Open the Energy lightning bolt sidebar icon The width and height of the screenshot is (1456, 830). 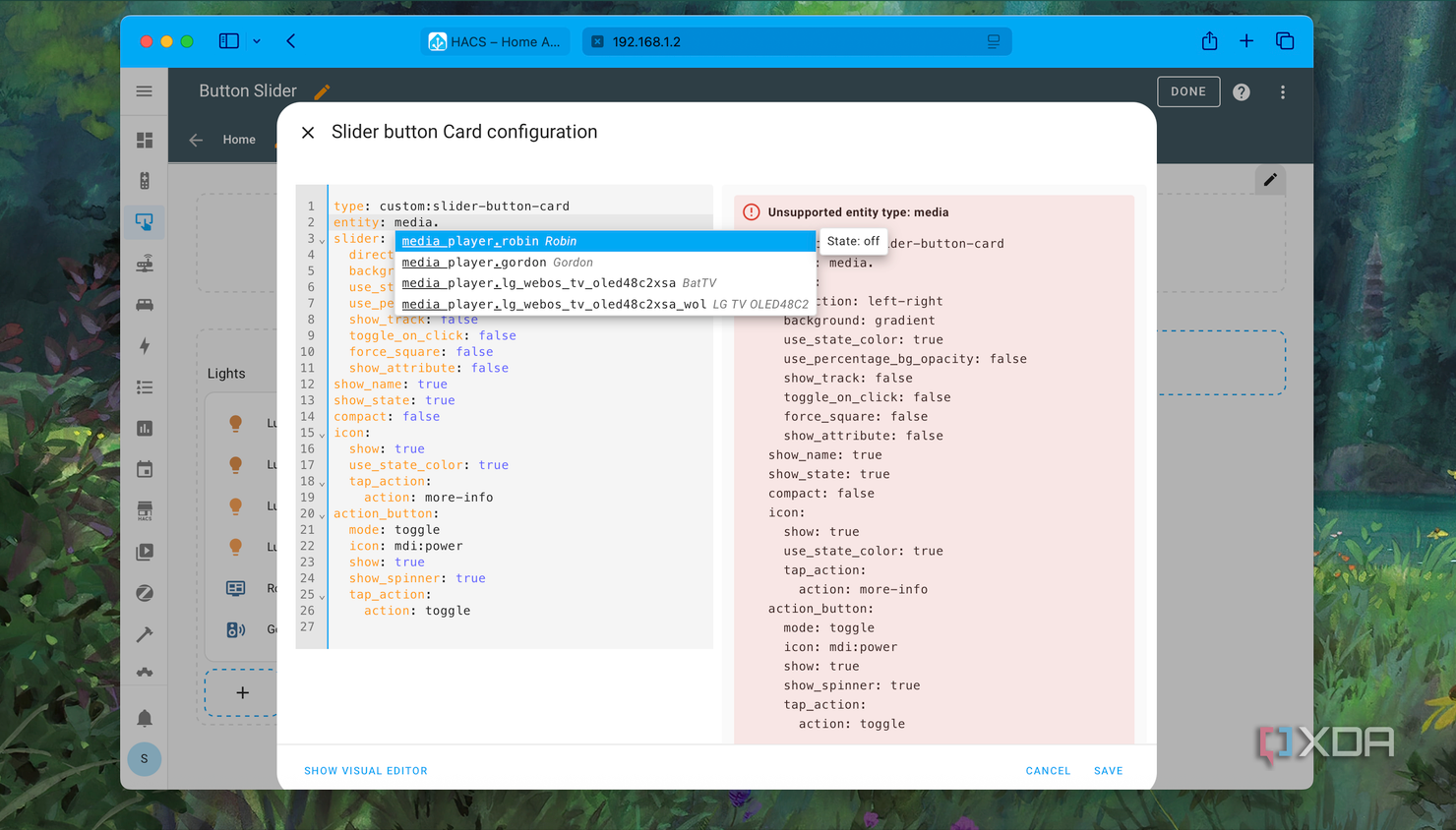point(145,346)
